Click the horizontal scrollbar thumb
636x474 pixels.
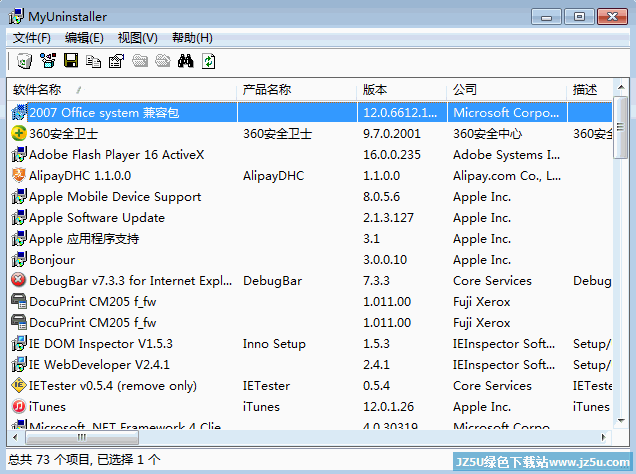click(82, 437)
